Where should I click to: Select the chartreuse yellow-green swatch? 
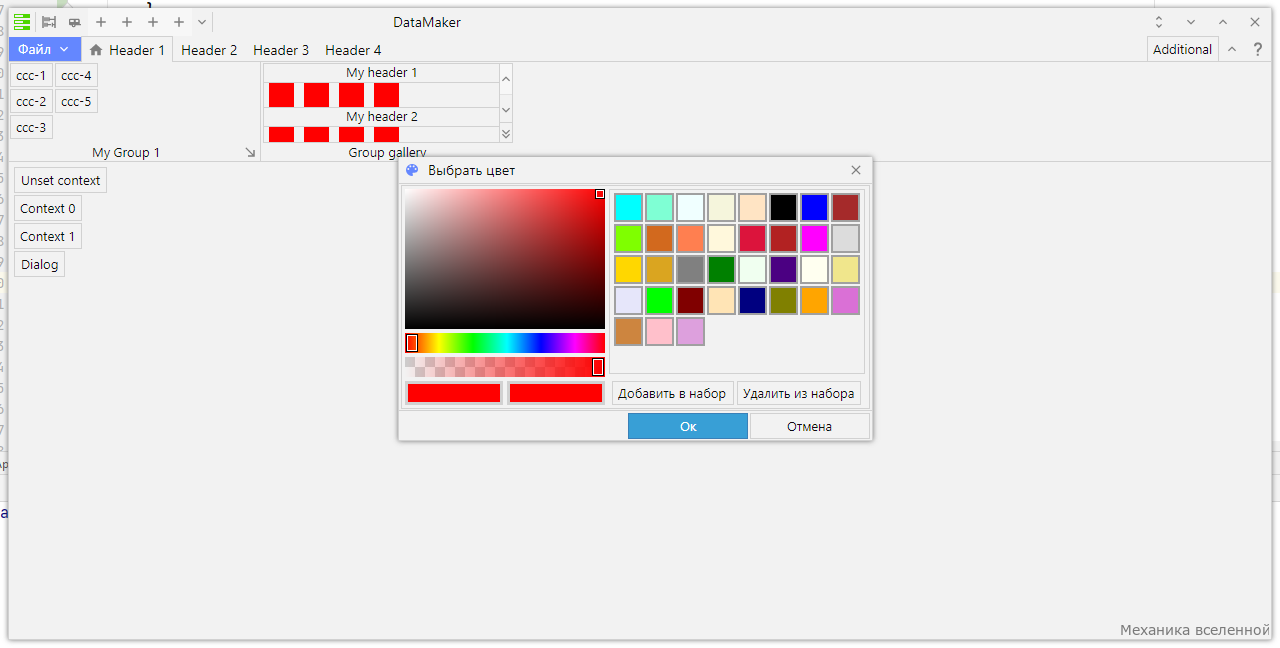coord(628,238)
